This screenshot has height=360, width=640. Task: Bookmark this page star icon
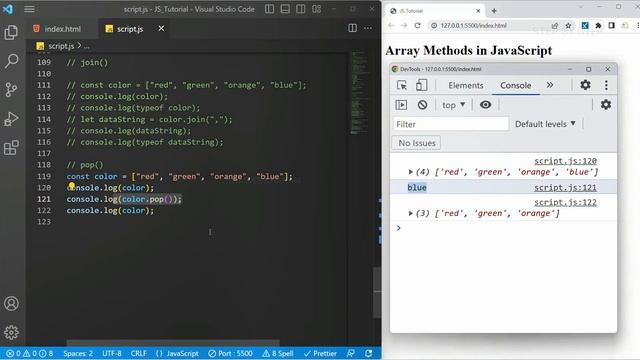568,26
